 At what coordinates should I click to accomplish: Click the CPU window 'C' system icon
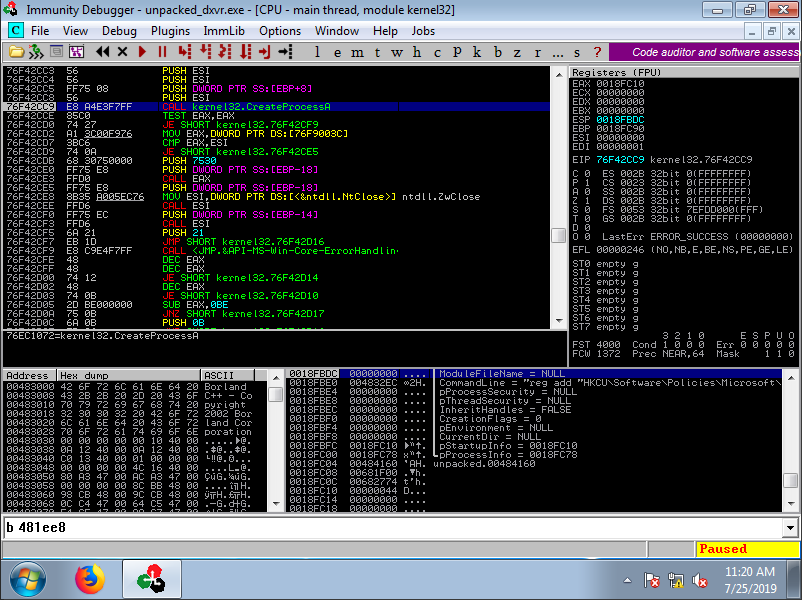coord(16,31)
